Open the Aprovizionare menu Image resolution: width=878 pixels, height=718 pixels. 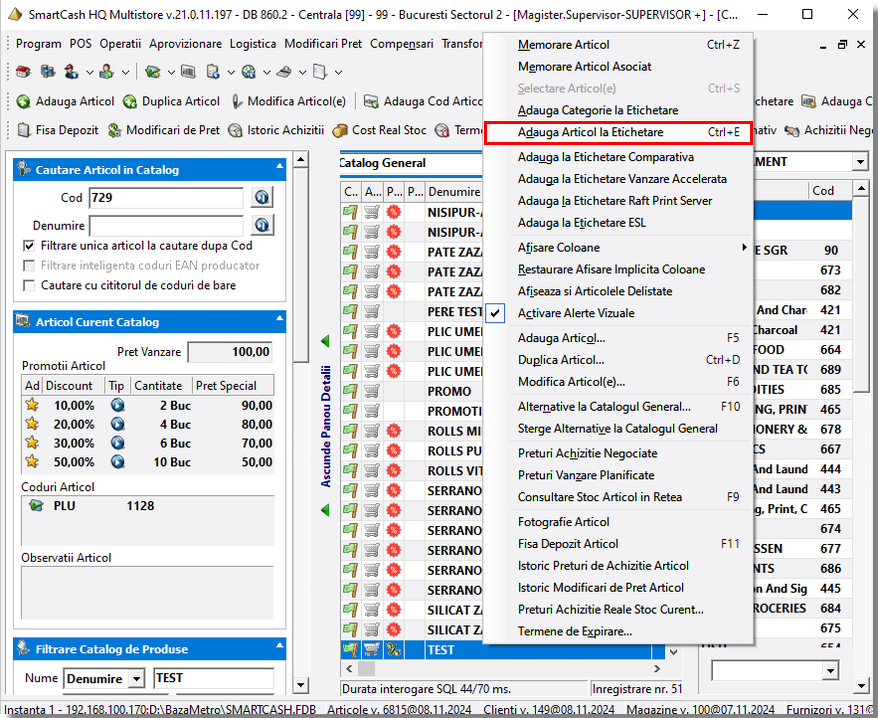185,44
